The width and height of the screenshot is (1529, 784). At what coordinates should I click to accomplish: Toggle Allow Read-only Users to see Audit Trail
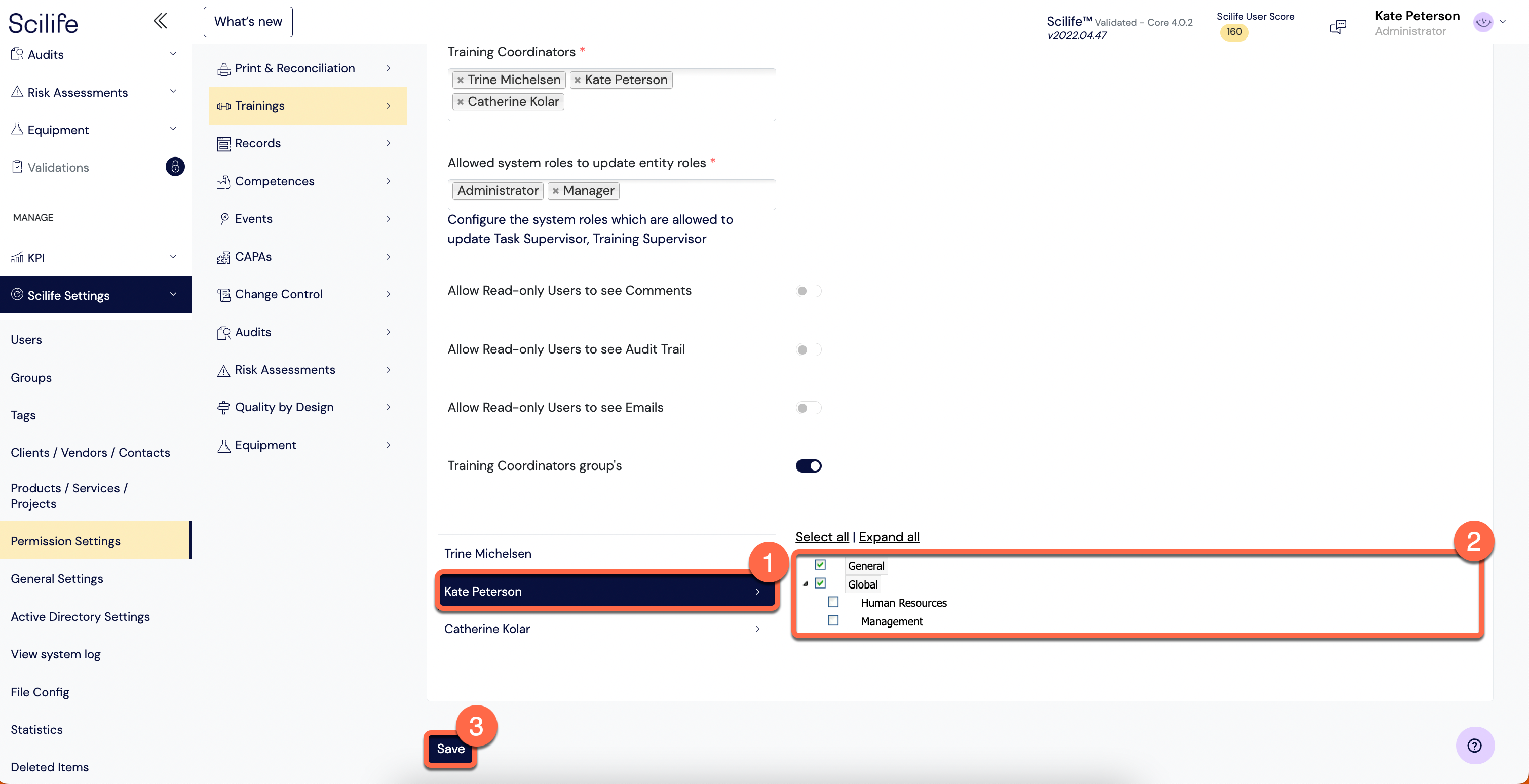click(x=808, y=349)
